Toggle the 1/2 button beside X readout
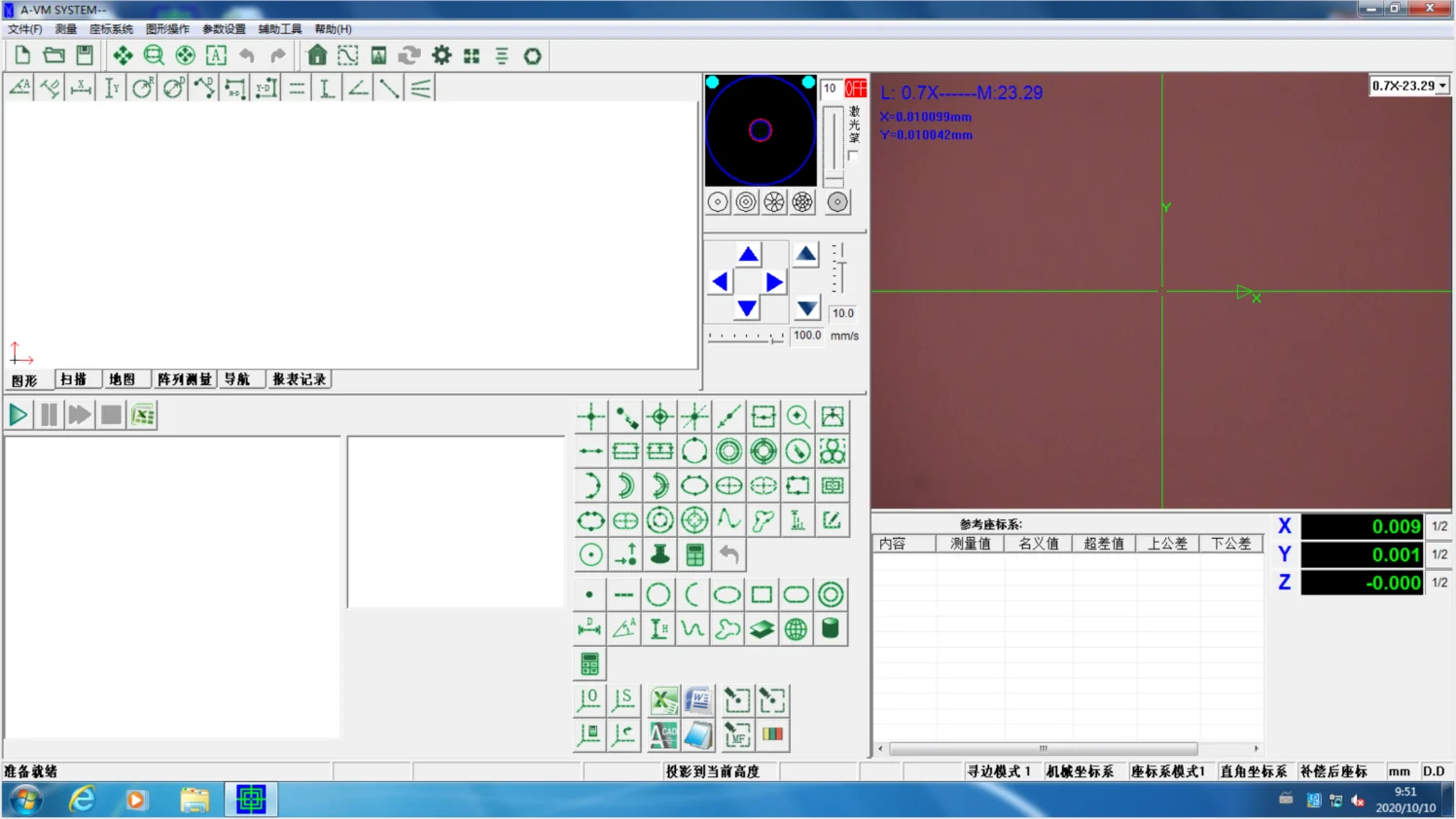 1439,526
